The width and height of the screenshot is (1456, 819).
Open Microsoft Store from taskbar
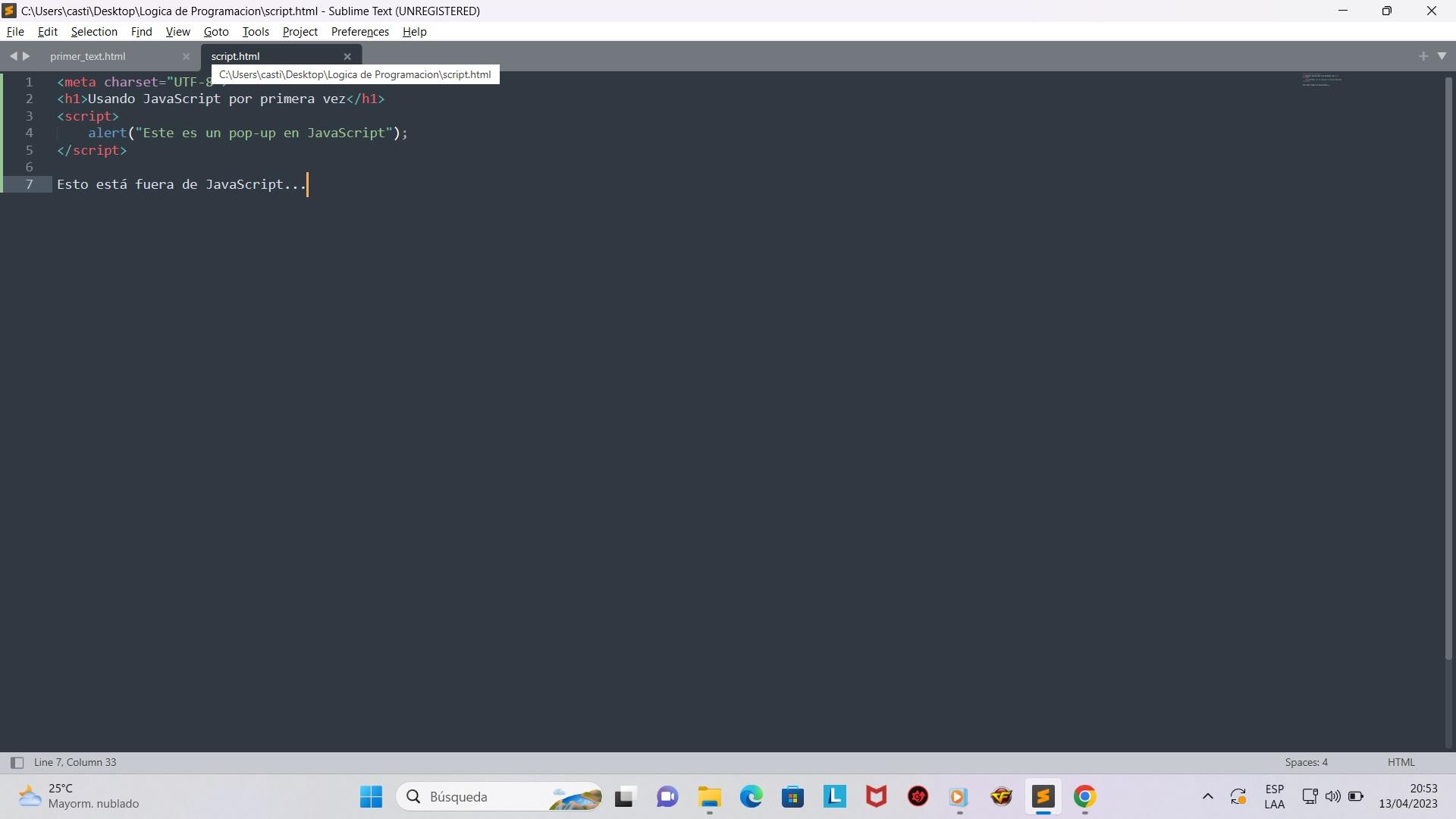point(793,797)
